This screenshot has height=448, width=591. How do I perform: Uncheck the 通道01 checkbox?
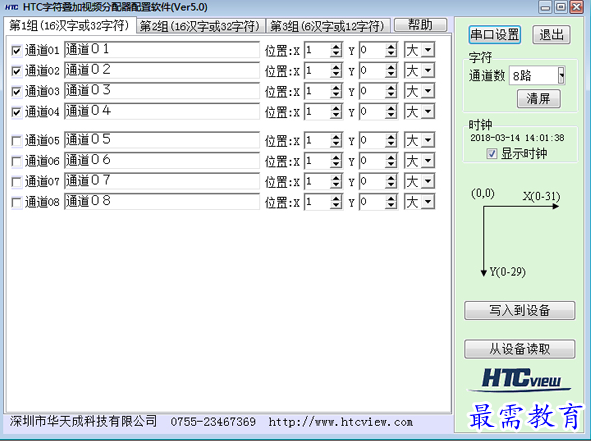tap(16, 50)
